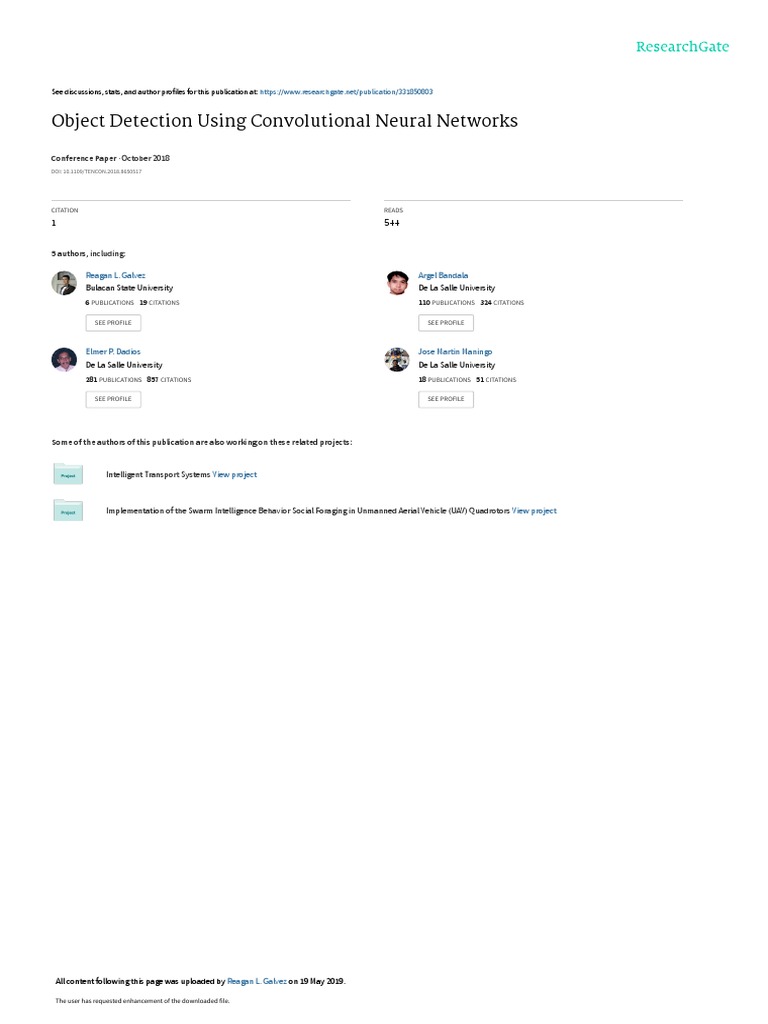
Task: Click Argel Bandala profile photo
Action: point(397,283)
